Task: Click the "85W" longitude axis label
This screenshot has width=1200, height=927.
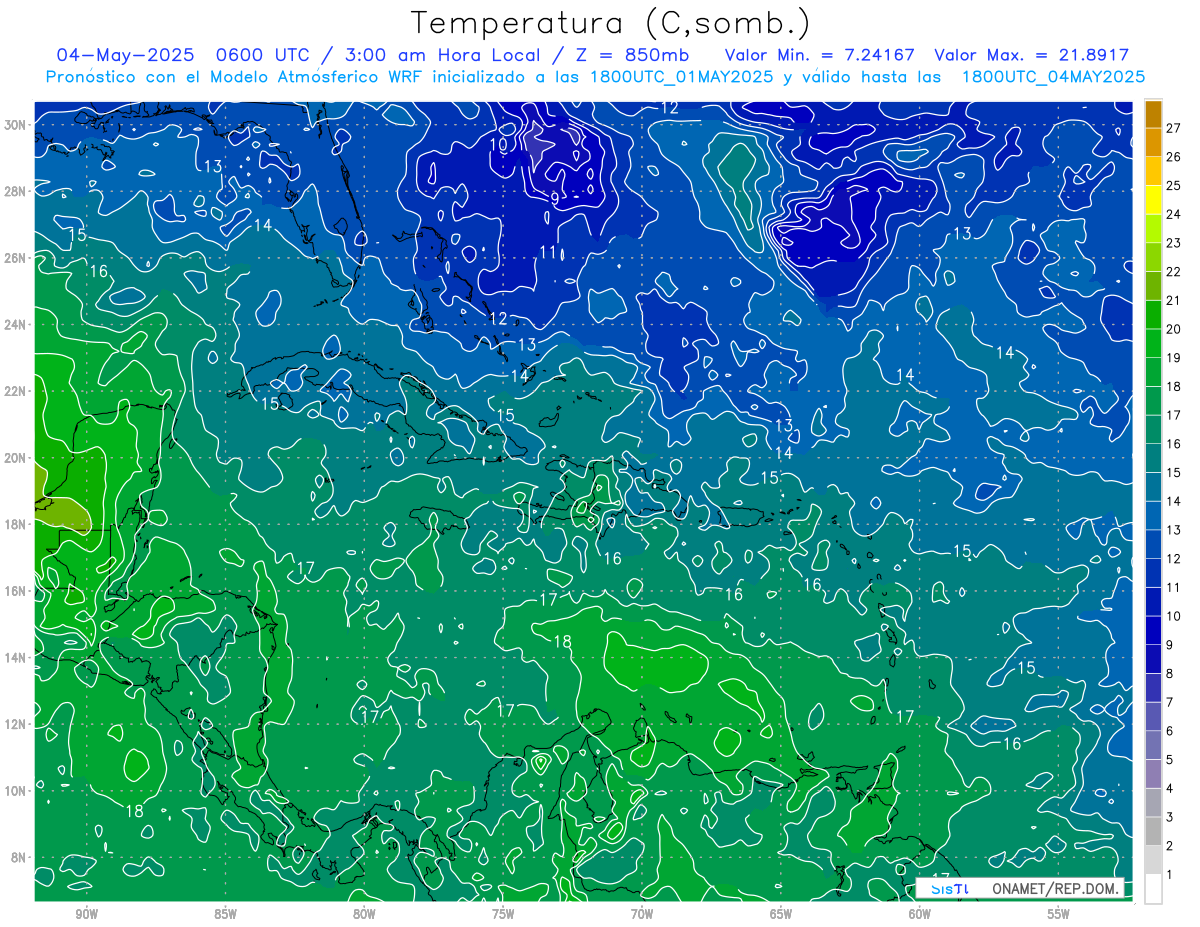Action: (225, 914)
